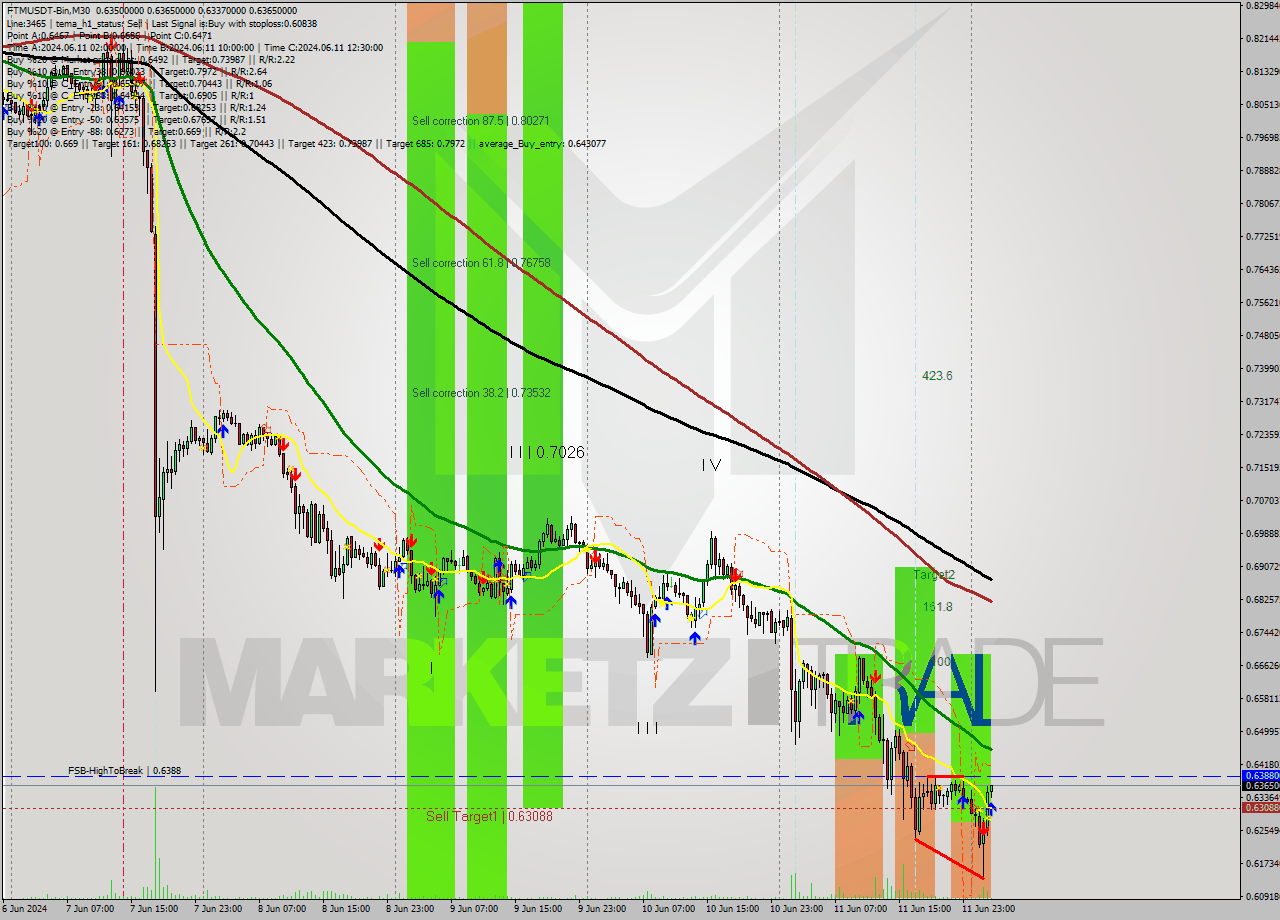Click the 'average_Buy_entry: 0.643077' text
The height and width of the screenshot is (920, 1280).
[x=543, y=144]
